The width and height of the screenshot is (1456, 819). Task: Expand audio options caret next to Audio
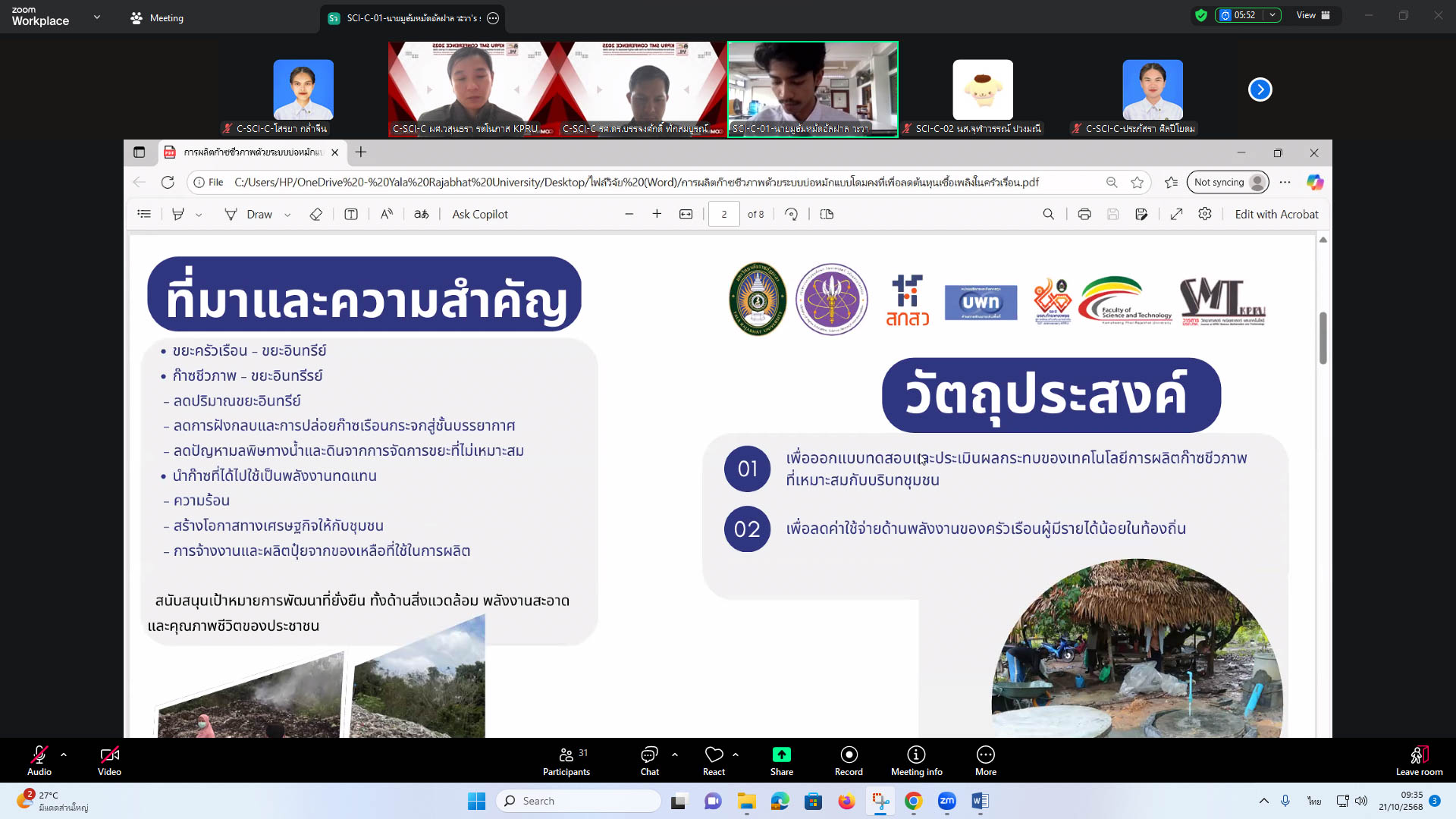[64, 755]
